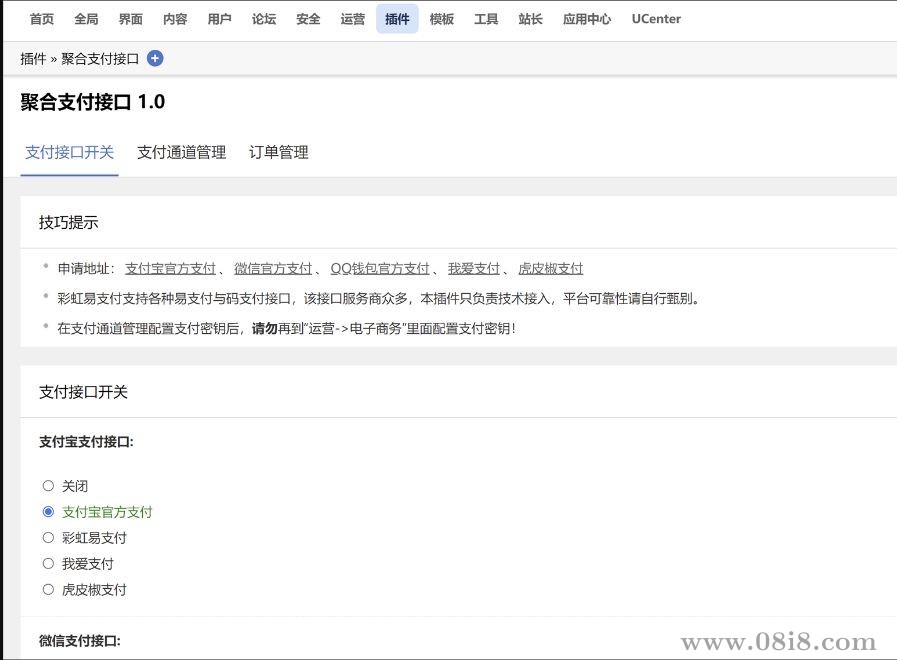Switch to the 订单管理 tab
This screenshot has height=660, width=897.
tap(278, 152)
